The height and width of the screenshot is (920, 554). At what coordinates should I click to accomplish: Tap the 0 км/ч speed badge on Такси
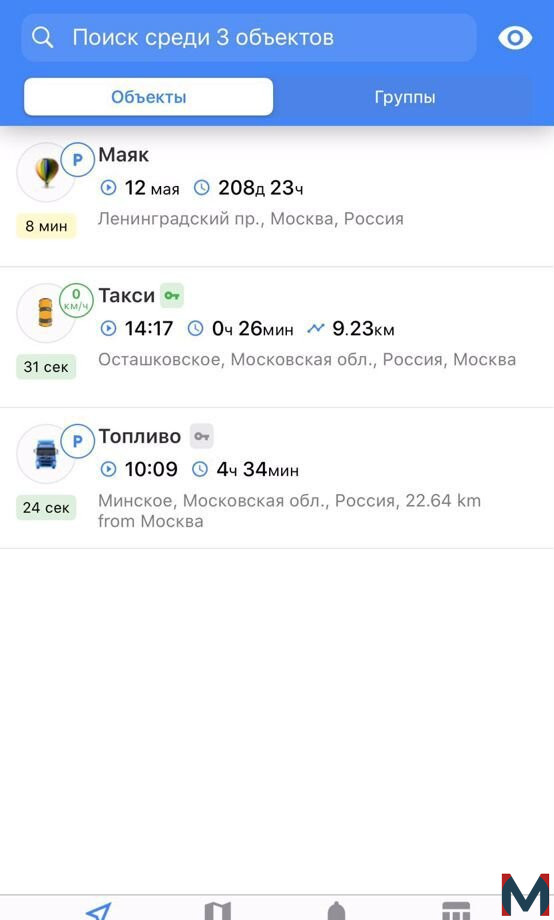point(76,300)
